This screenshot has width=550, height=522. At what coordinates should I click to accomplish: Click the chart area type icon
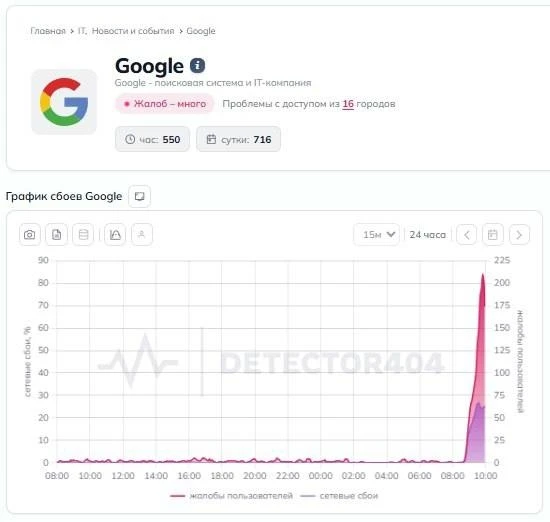115,234
